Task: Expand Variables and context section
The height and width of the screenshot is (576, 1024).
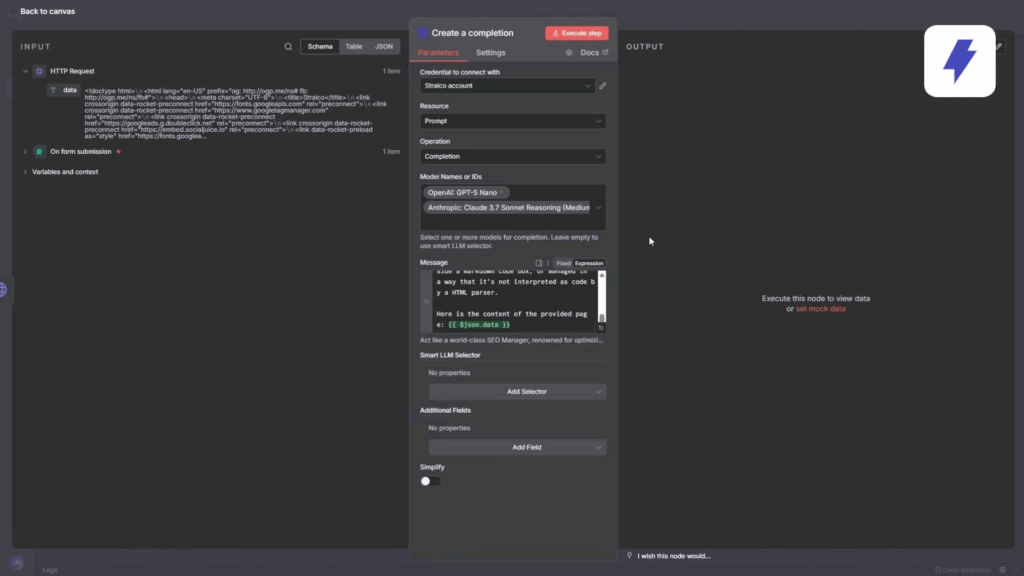Action: (x=25, y=172)
